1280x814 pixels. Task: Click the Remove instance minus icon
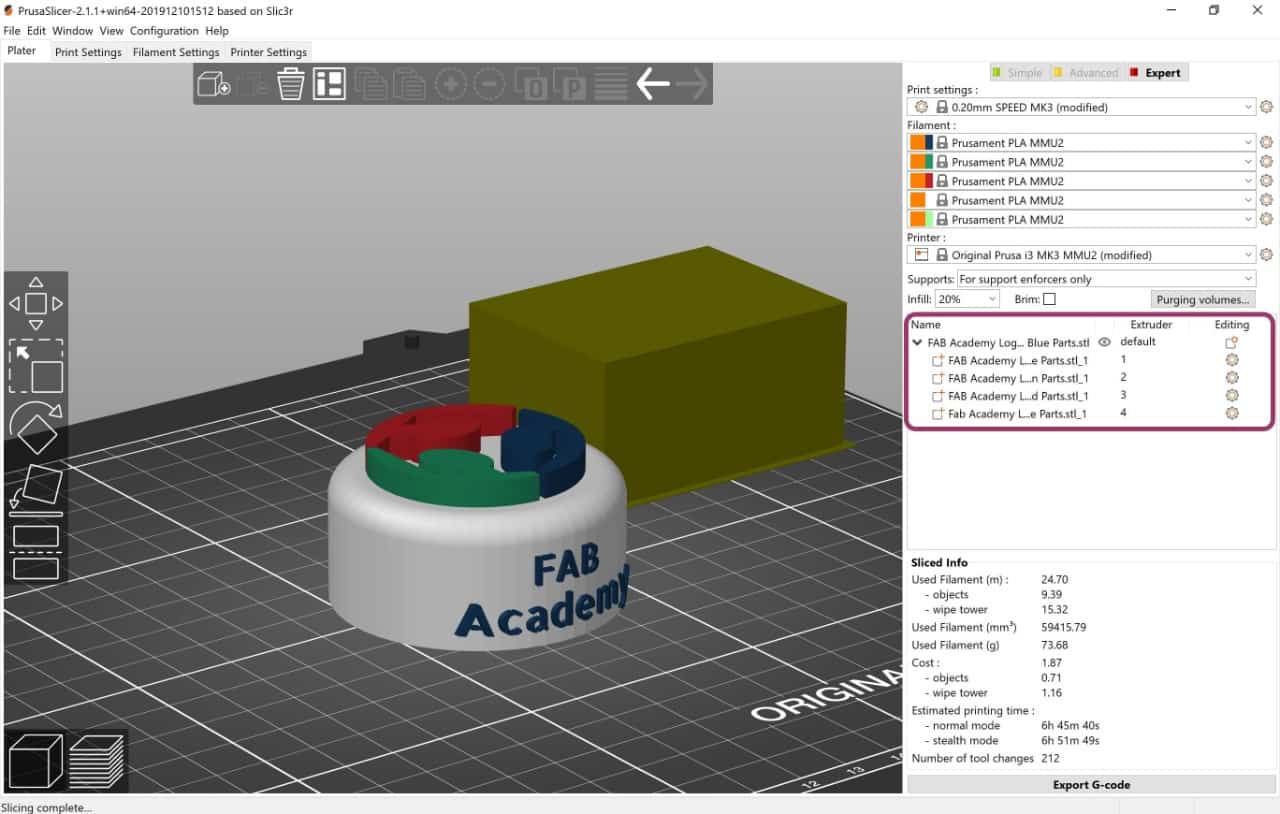[x=489, y=84]
